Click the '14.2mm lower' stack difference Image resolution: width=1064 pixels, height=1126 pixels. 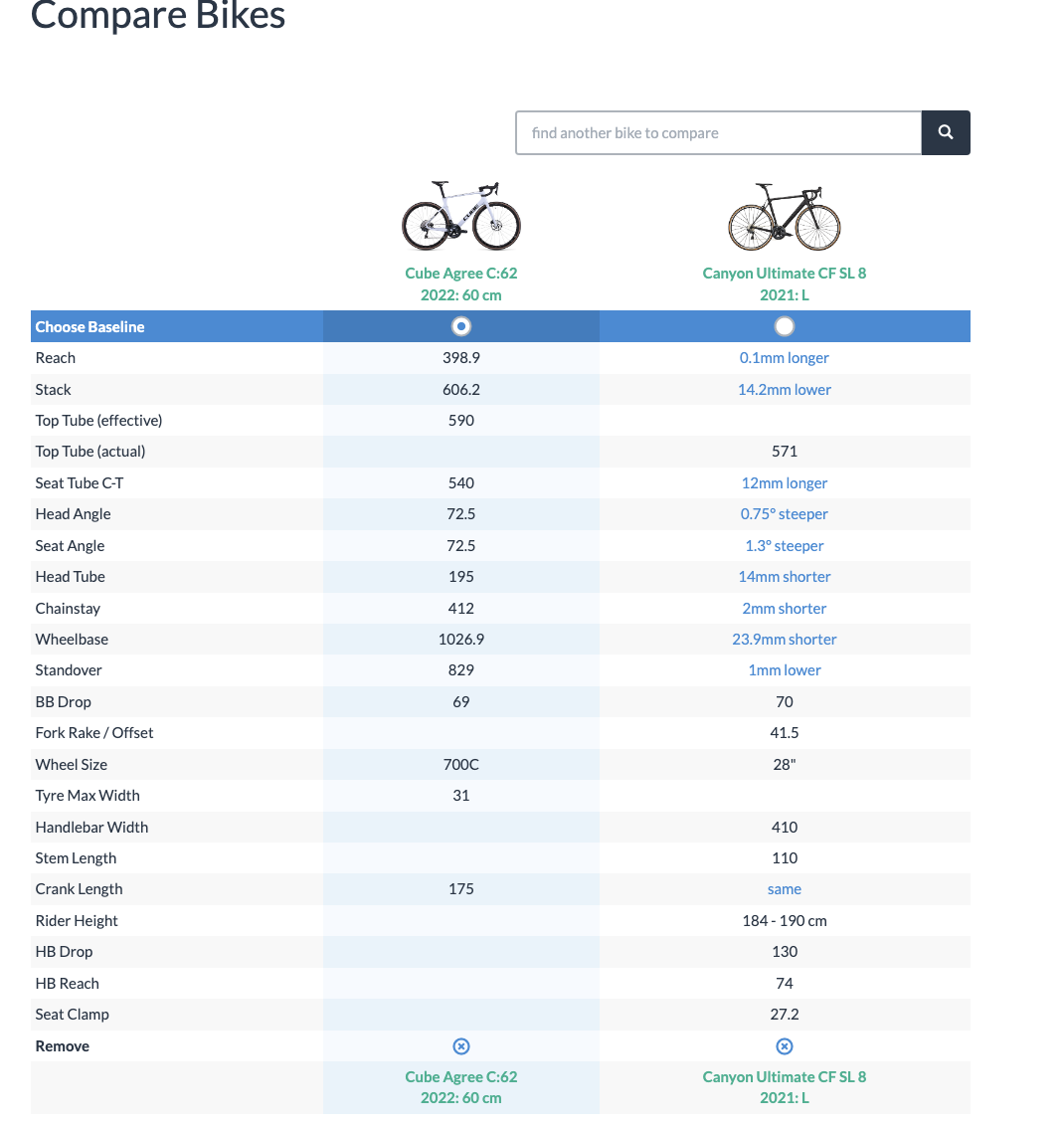pyautogui.click(x=784, y=390)
